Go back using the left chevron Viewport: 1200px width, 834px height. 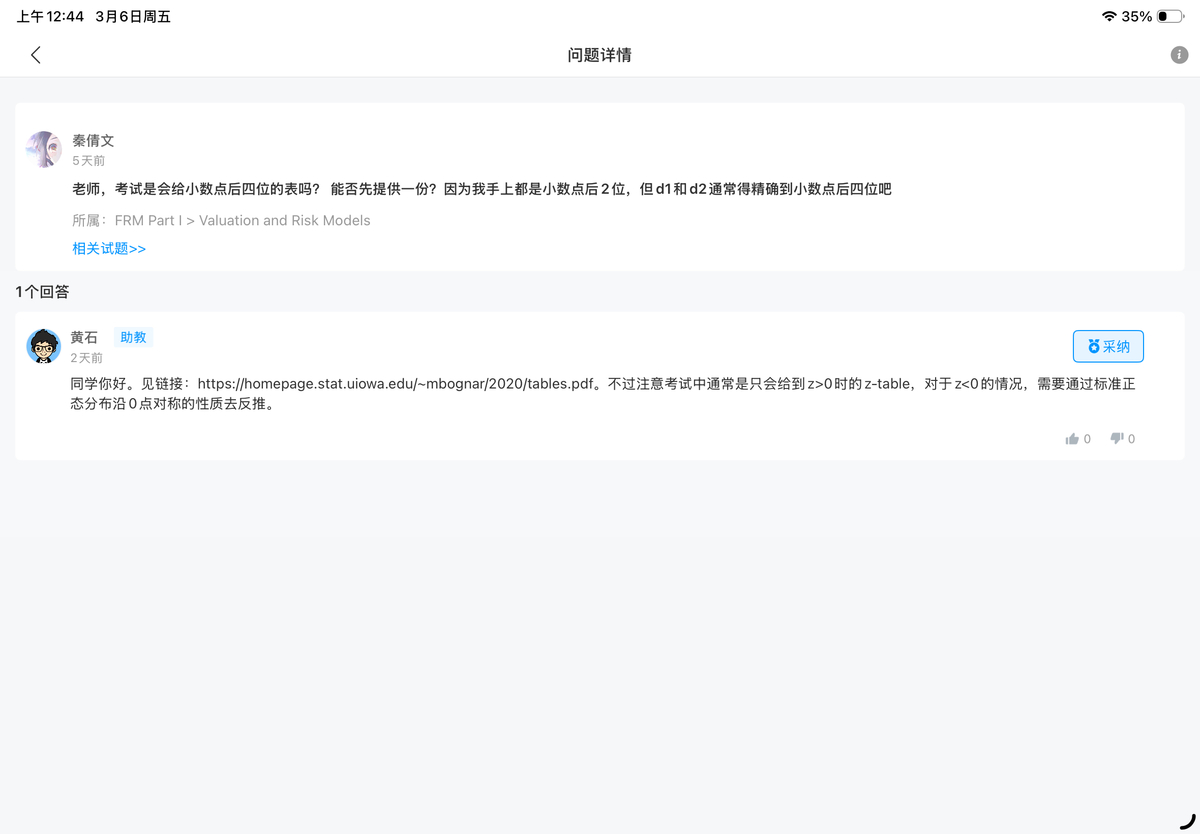36,55
